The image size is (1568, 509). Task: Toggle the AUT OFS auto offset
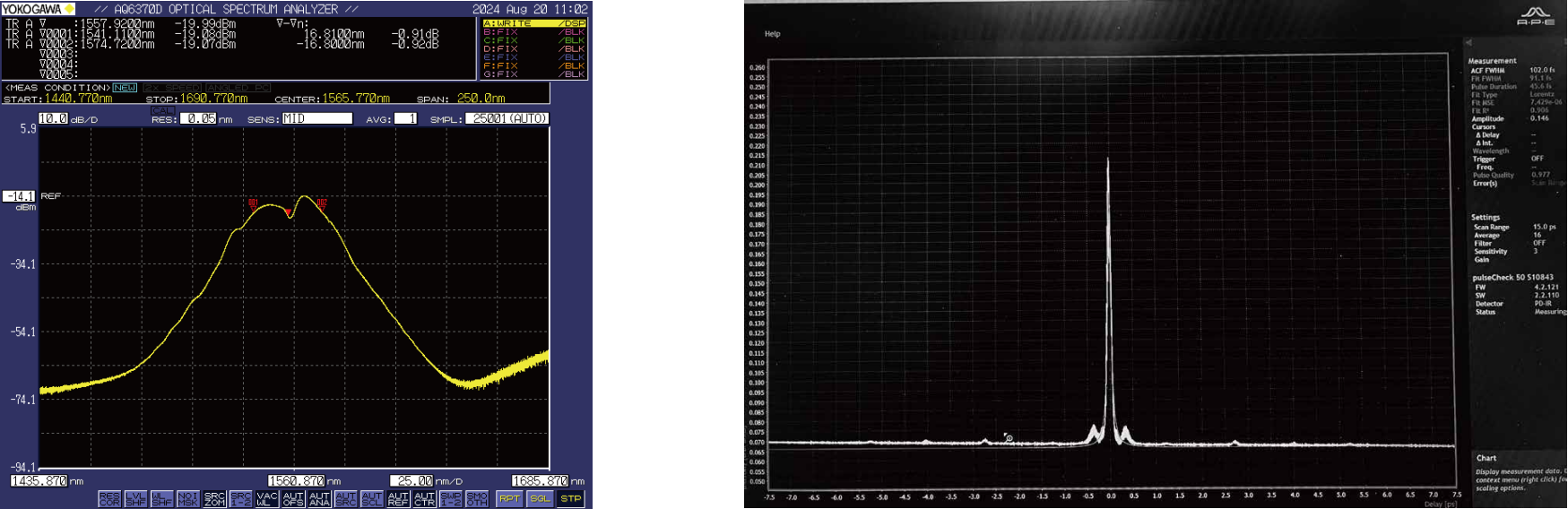tap(293, 498)
